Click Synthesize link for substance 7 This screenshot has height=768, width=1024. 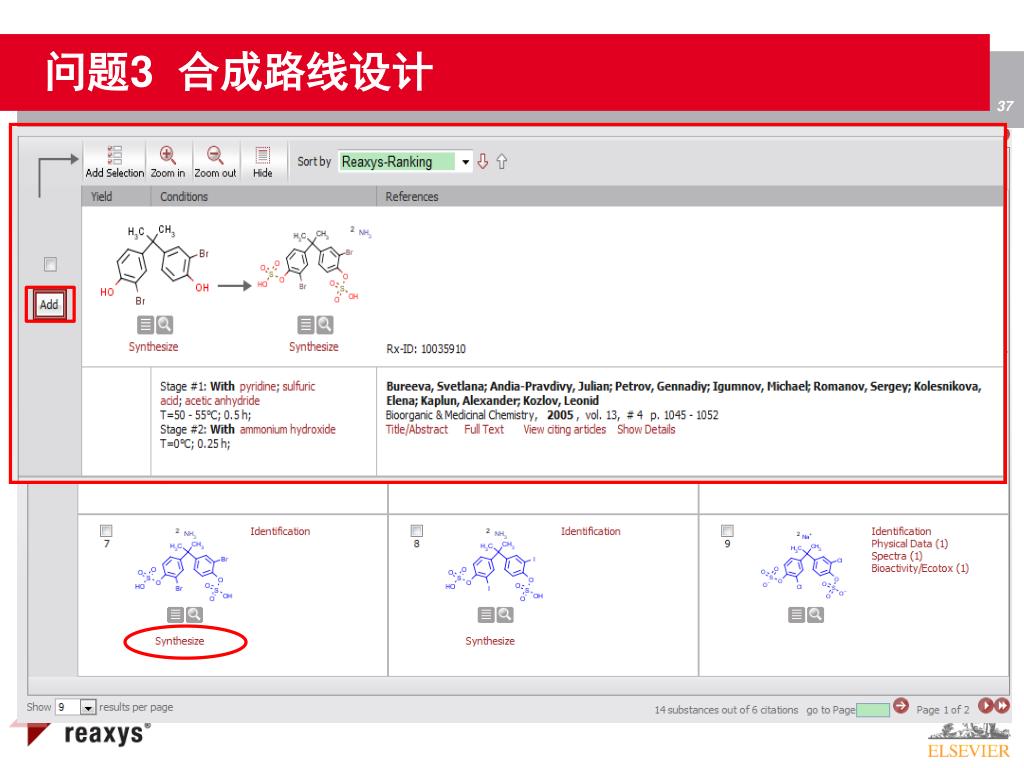180,641
